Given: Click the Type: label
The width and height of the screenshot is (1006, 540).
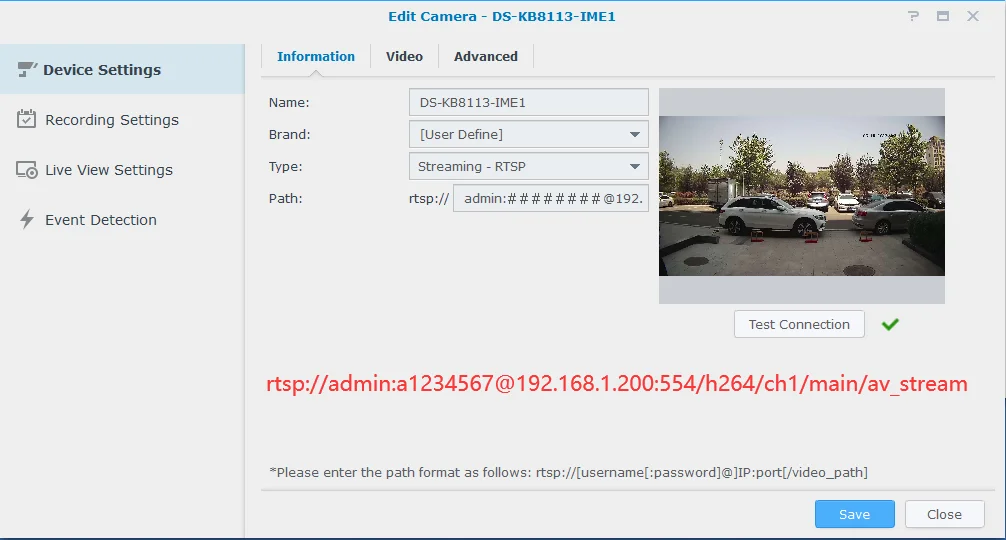Looking at the screenshot, I should pyautogui.click(x=286, y=167).
